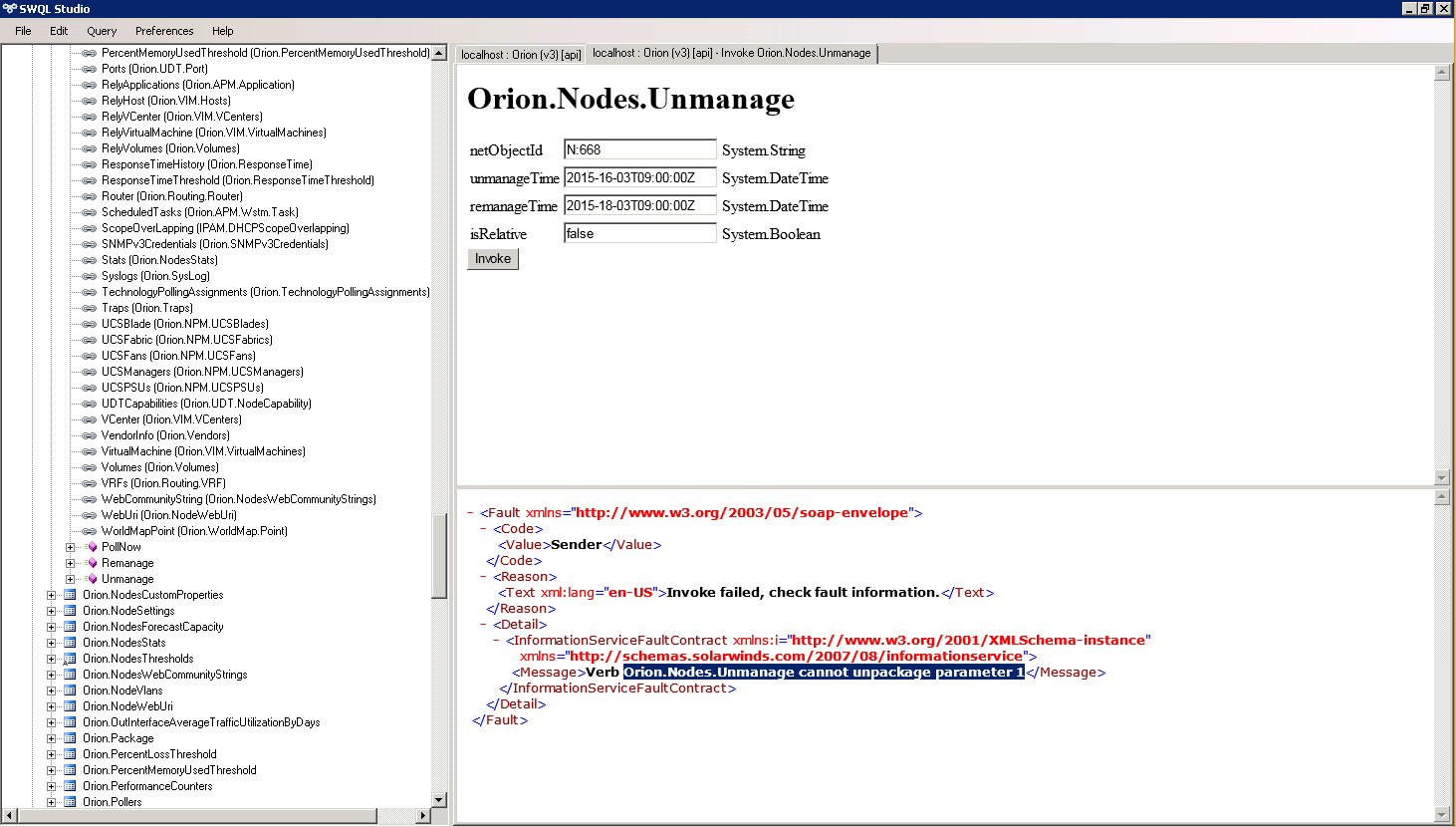
Task: Click the table icon for Orion.NodesCustomProperties
Action: point(70,595)
